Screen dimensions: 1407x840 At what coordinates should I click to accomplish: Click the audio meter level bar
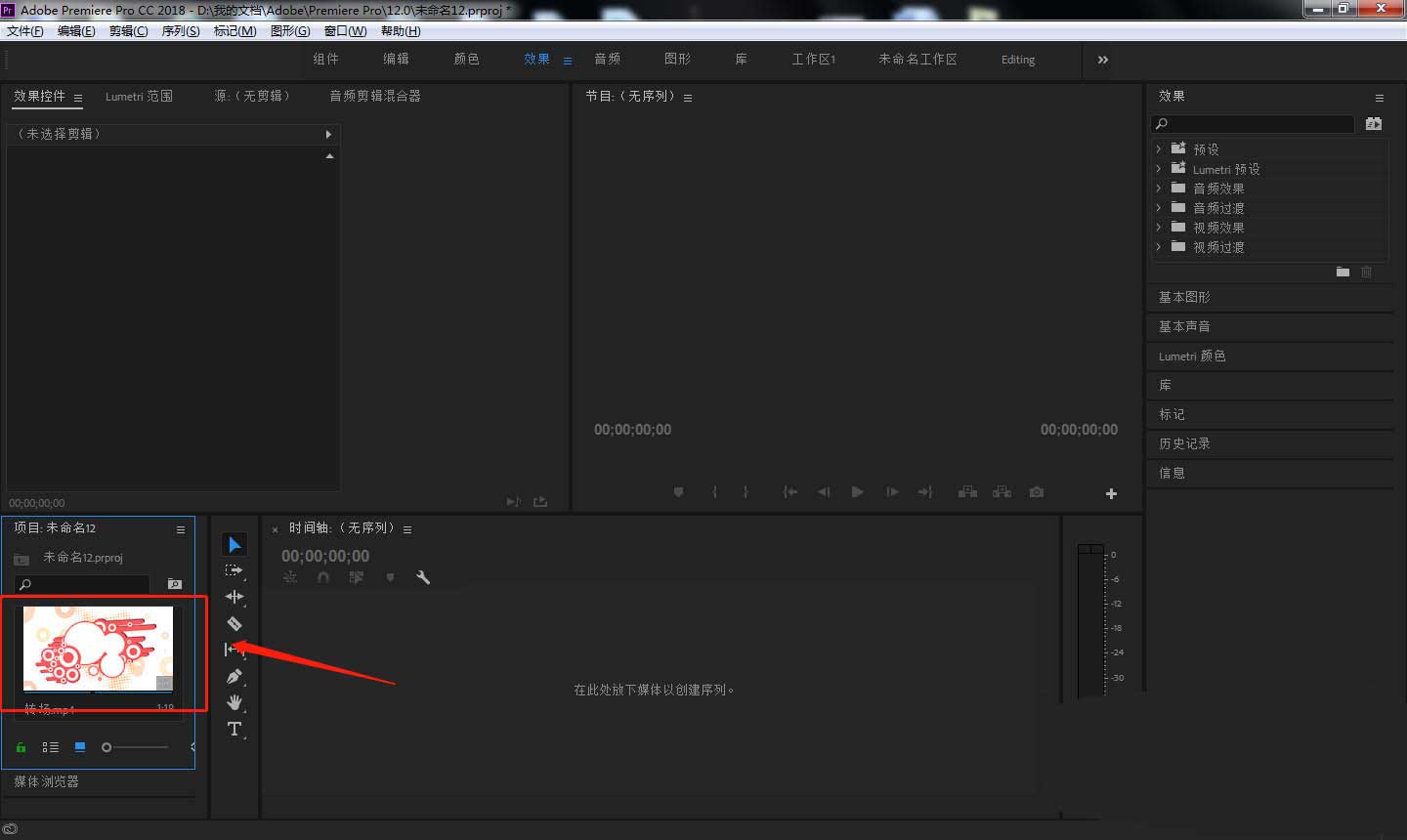(x=1090, y=621)
